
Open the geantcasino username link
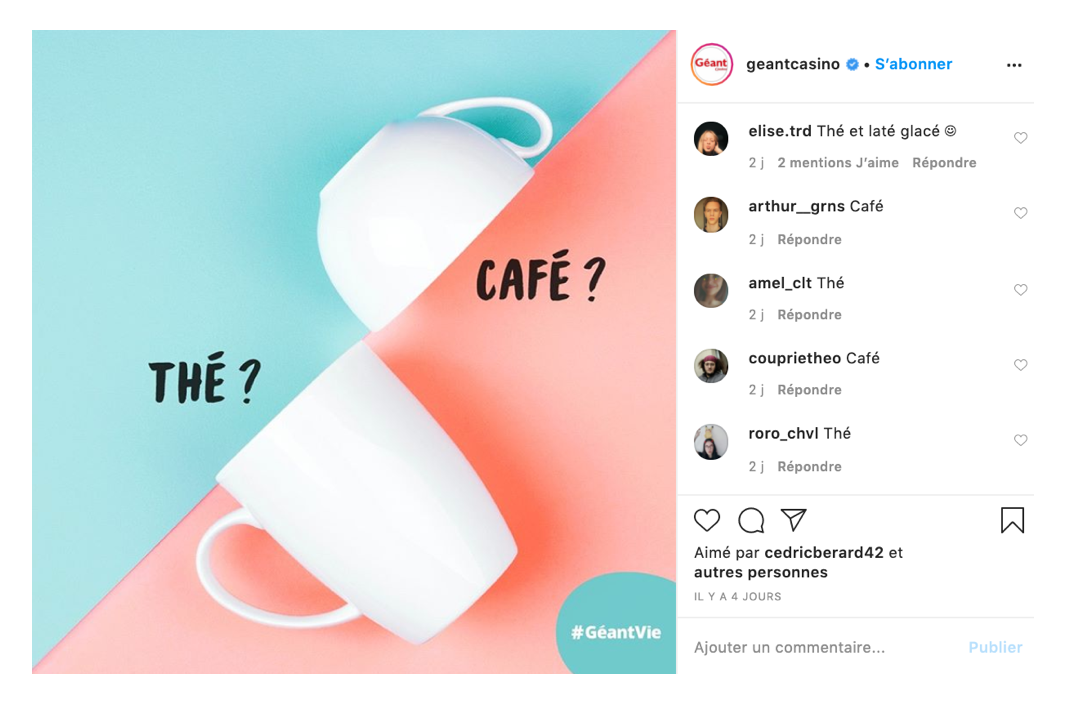[793, 64]
